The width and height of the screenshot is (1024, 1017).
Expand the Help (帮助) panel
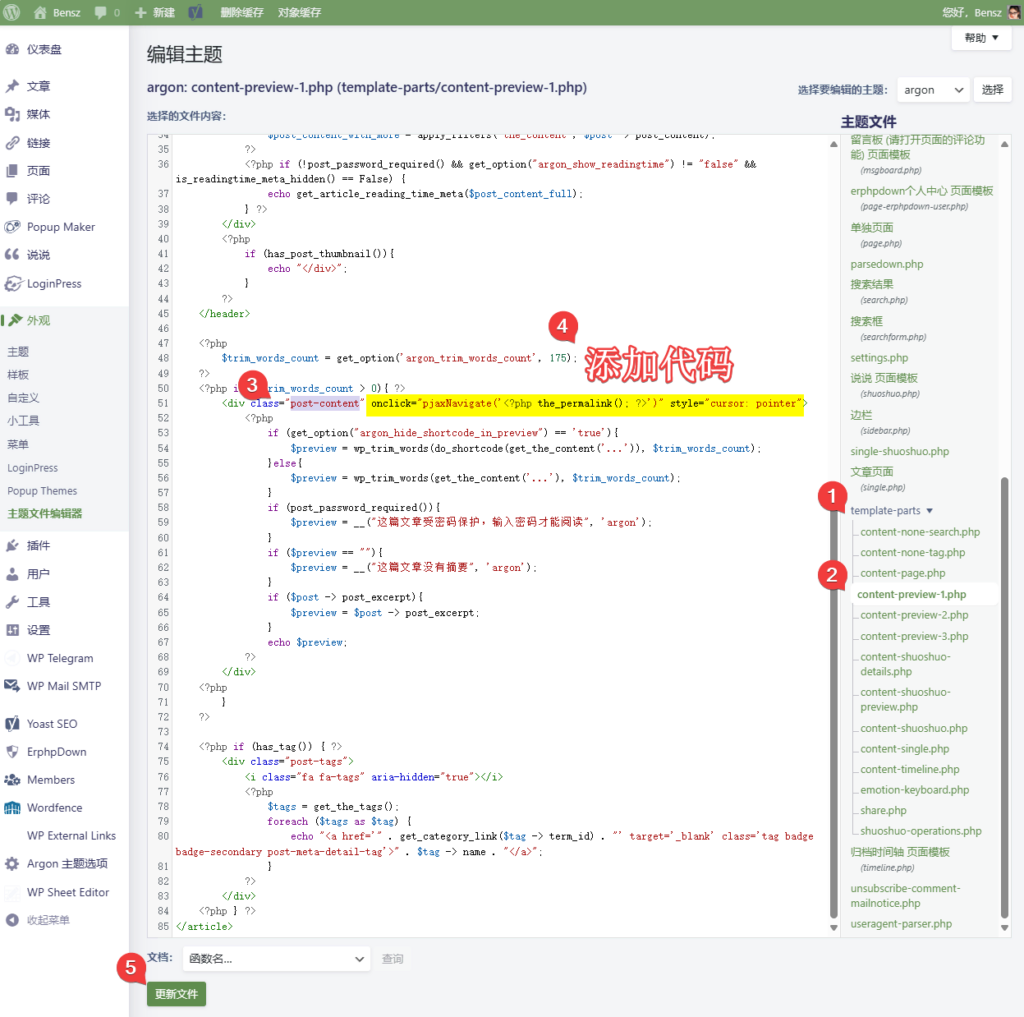point(981,38)
